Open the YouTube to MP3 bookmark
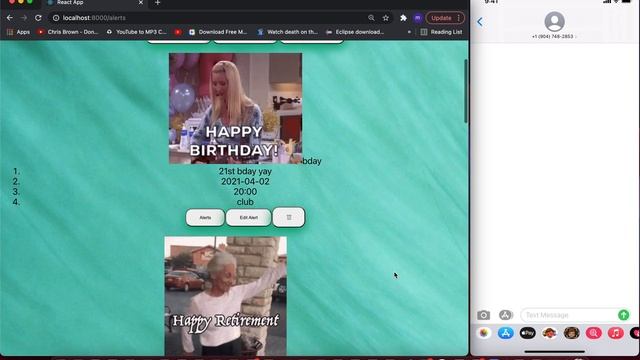Screen dimensions: 640x360 (136, 32)
